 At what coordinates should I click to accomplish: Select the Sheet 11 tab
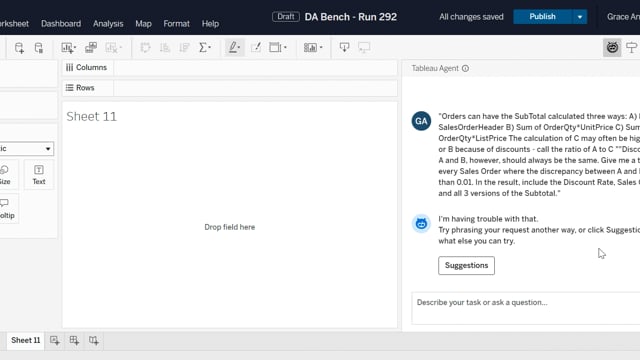(25, 340)
